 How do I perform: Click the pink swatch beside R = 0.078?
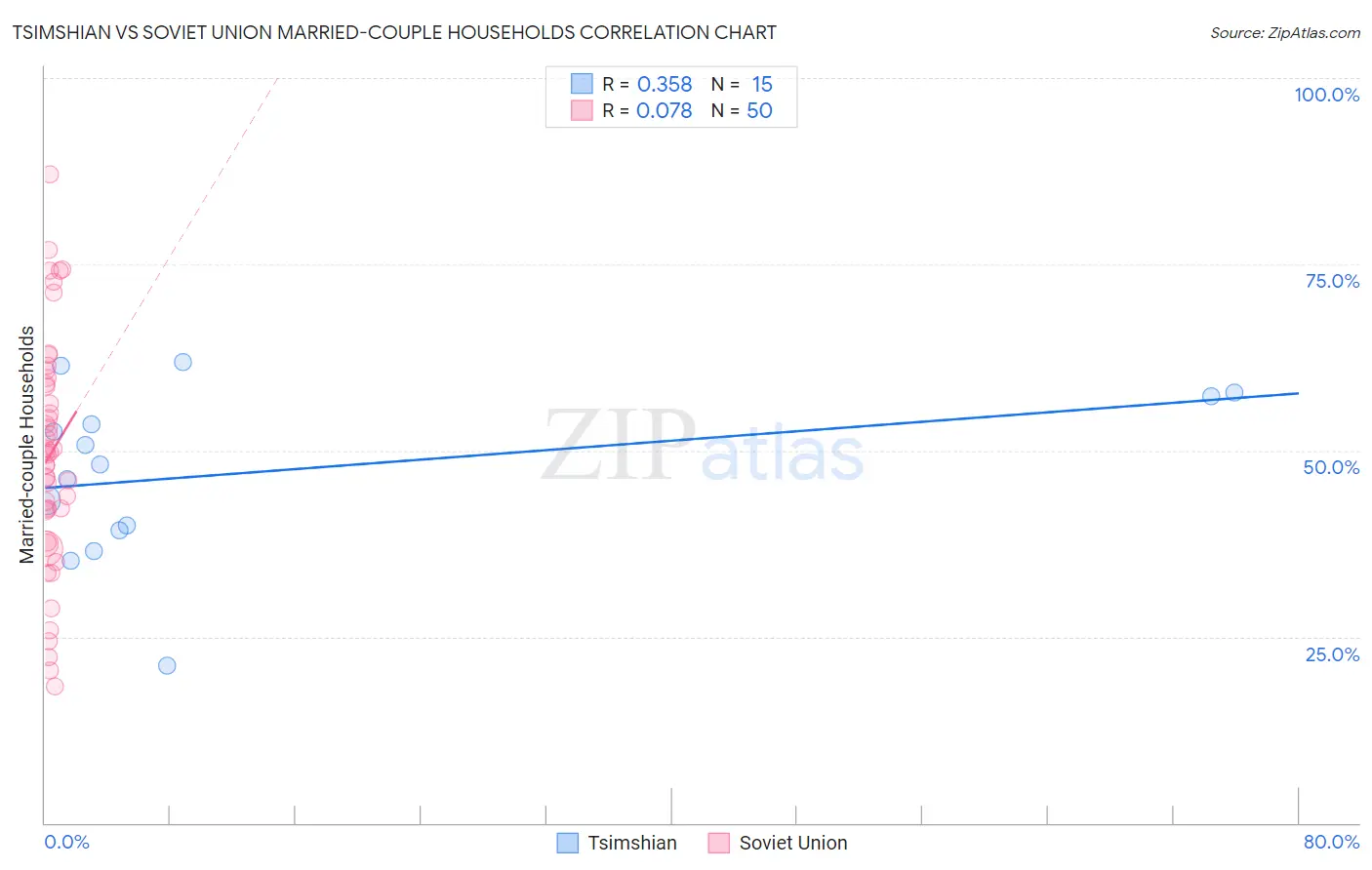point(582,110)
